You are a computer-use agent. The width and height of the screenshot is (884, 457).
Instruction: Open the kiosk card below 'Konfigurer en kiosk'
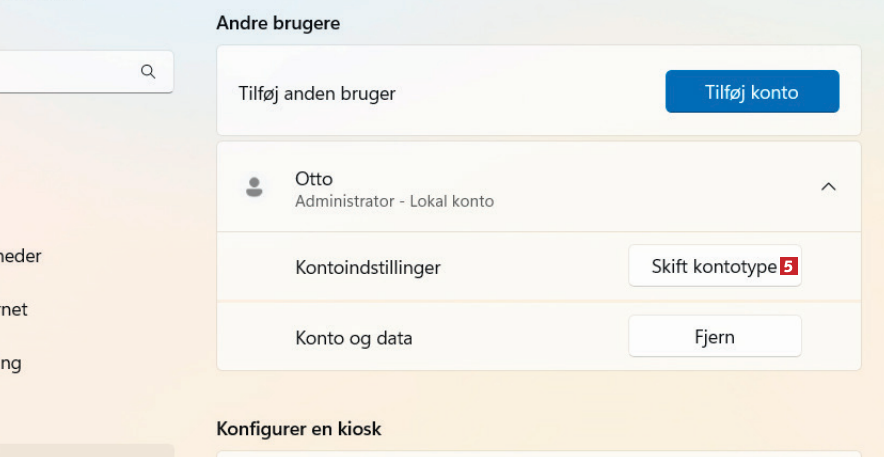538,453
